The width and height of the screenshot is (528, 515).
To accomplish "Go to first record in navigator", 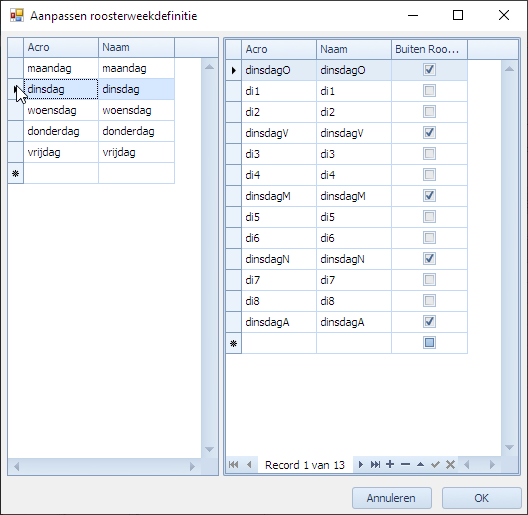I will [233, 465].
